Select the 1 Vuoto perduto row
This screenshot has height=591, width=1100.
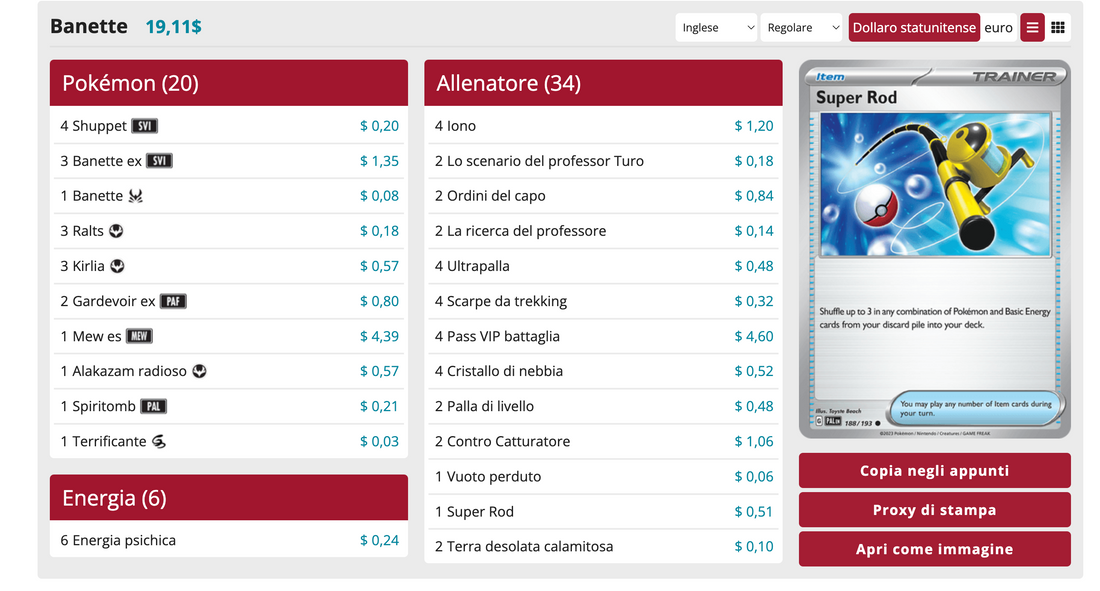pyautogui.click(x=603, y=477)
